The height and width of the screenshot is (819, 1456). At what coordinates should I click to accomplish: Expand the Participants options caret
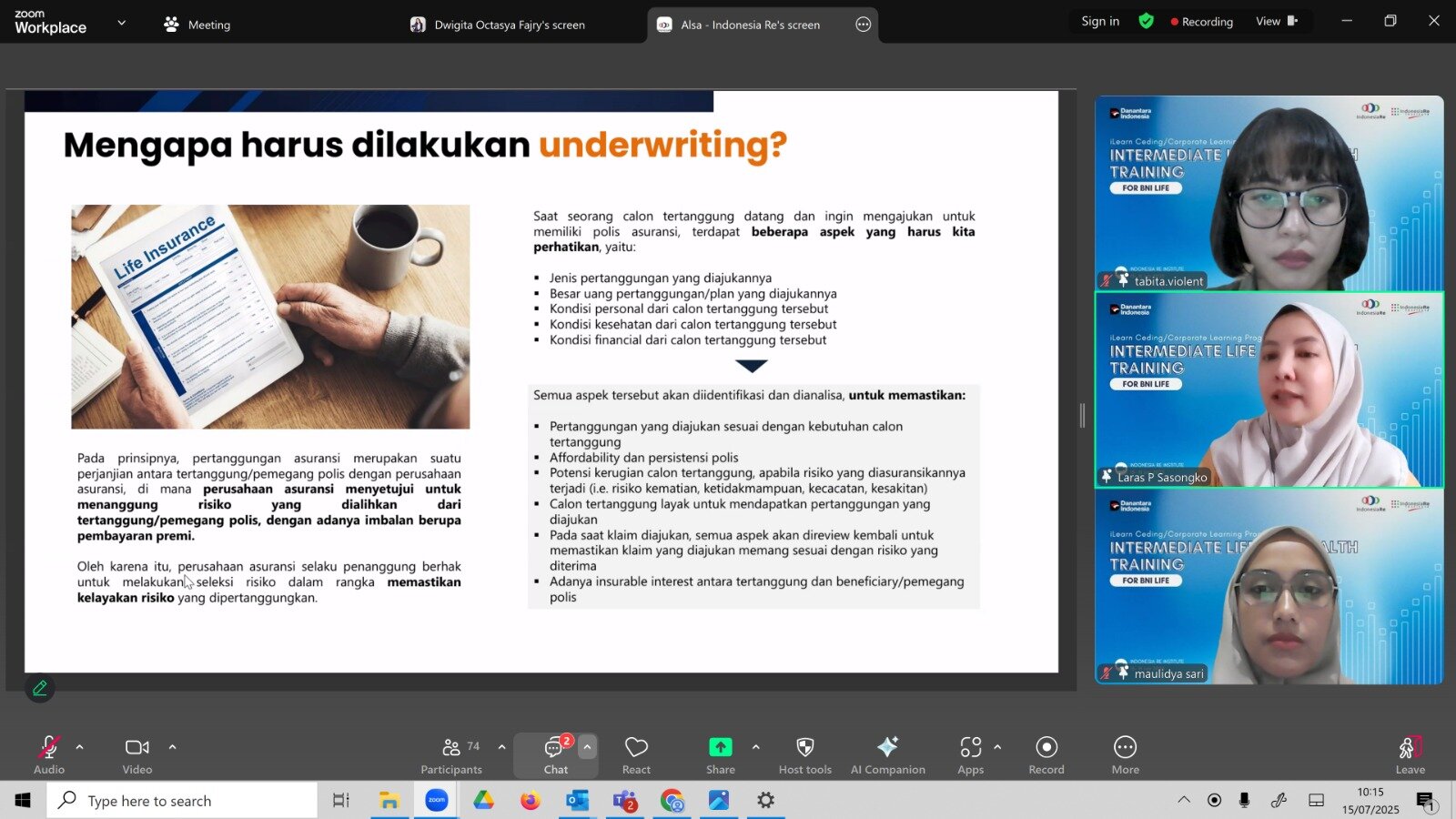click(501, 747)
